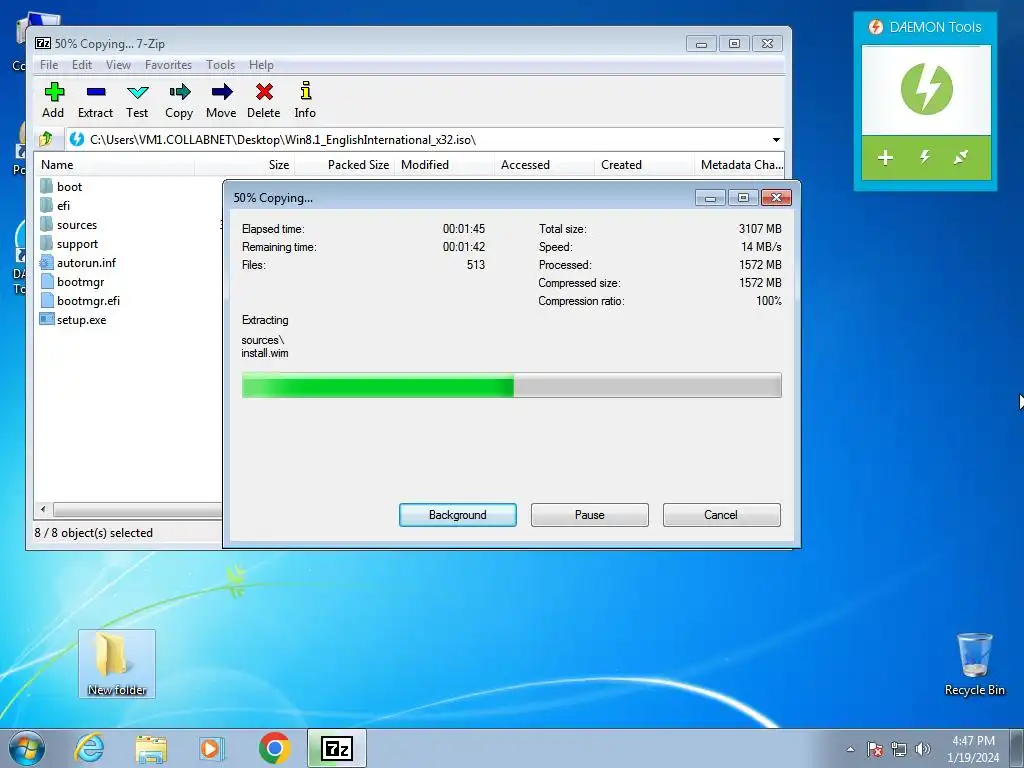Sort by the Size column header
The height and width of the screenshot is (768, 1024).
(245, 165)
